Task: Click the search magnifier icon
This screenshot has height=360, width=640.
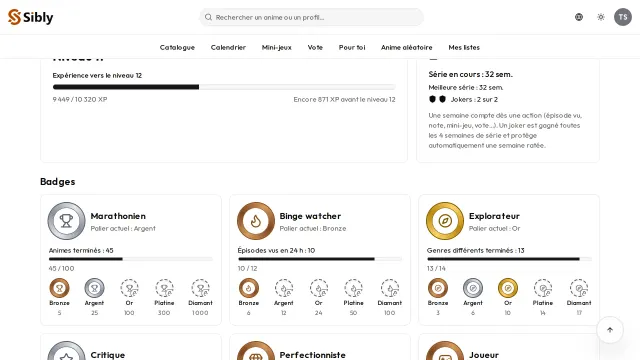Action: (208, 17)
